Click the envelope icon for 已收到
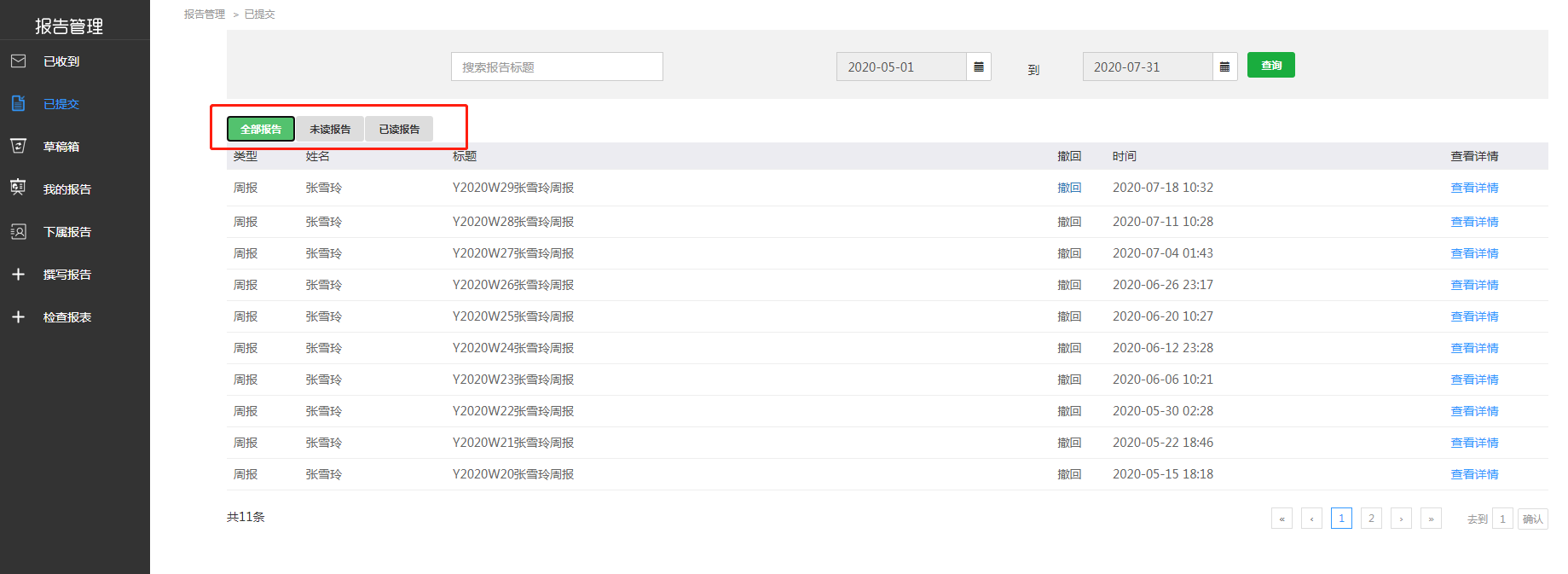This screenshot has width=1568, height=574. tap(18, 61)
